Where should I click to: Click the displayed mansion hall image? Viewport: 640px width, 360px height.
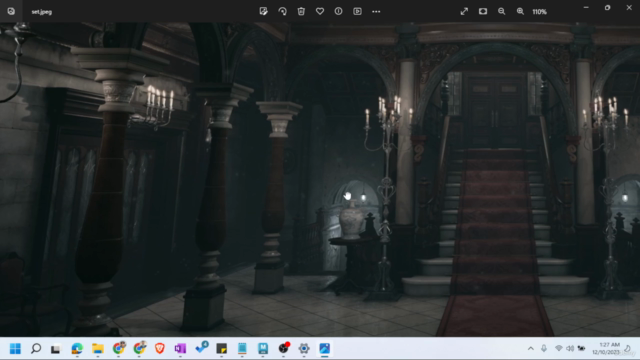pos(320,180)
